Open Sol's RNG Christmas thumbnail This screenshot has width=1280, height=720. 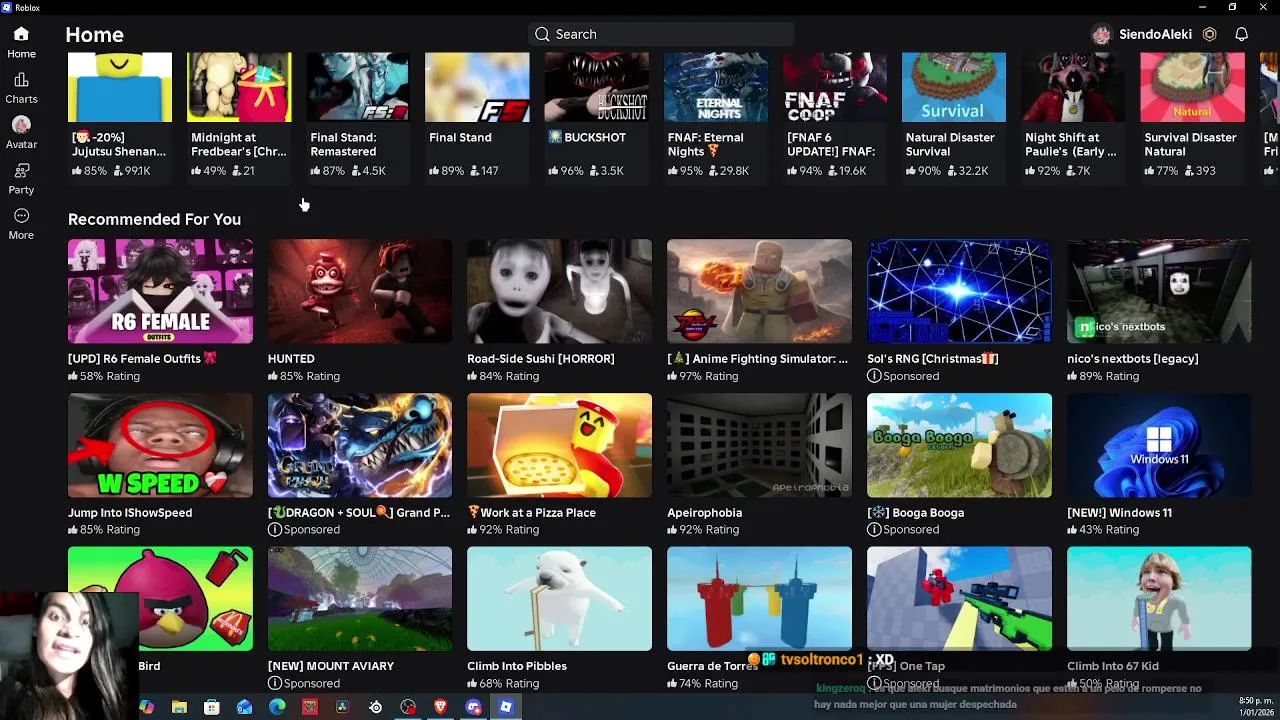coord(959,291)
